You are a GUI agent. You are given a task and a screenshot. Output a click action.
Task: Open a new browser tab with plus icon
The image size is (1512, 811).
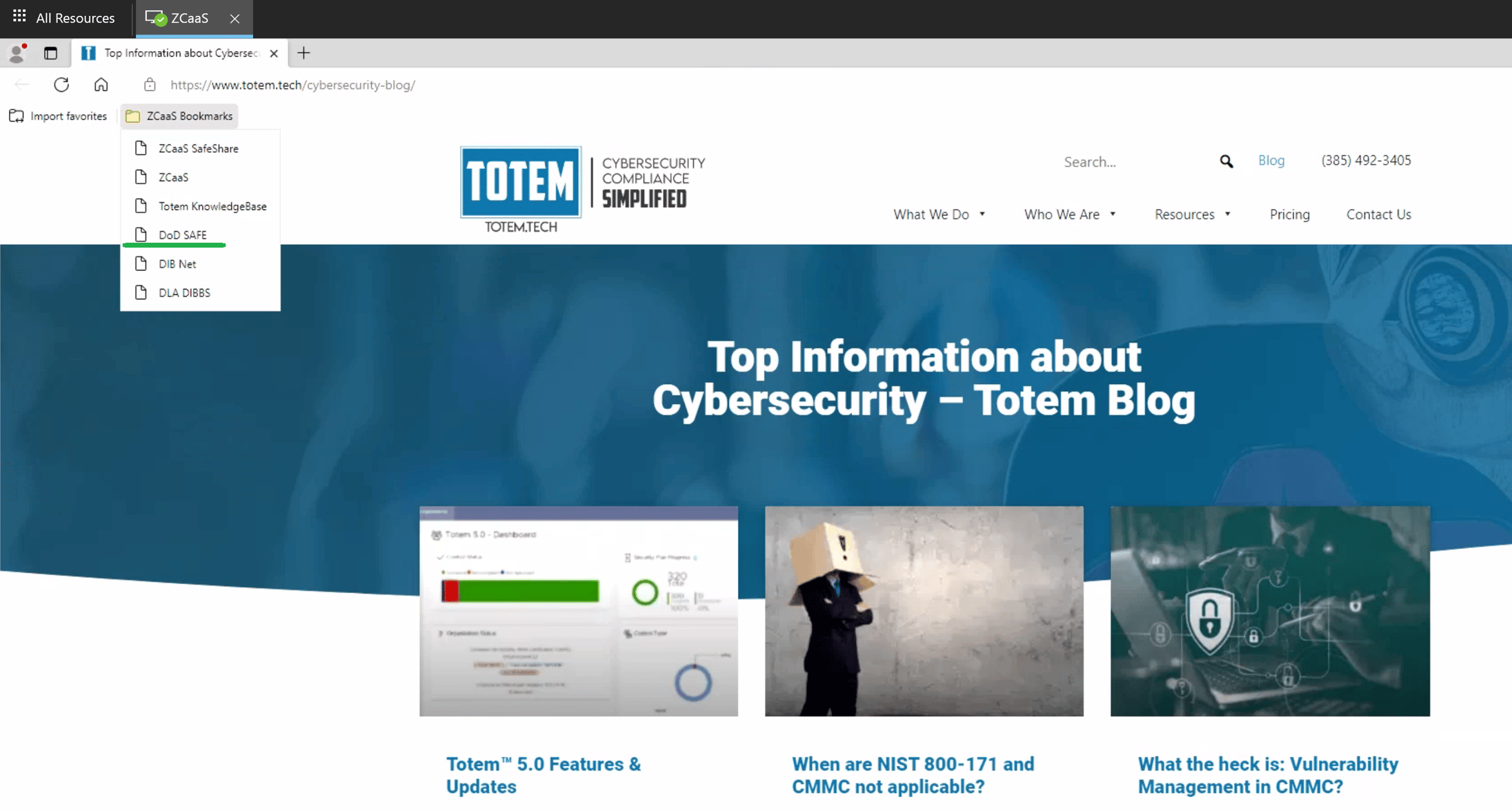pyautogui.click(x=304, y=53)
